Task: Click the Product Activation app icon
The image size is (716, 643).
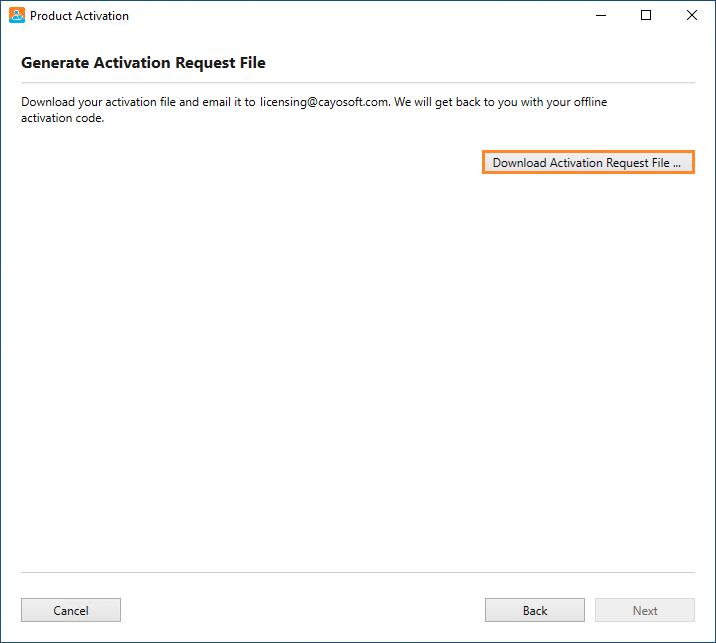Action: click(x=17, y=16)
